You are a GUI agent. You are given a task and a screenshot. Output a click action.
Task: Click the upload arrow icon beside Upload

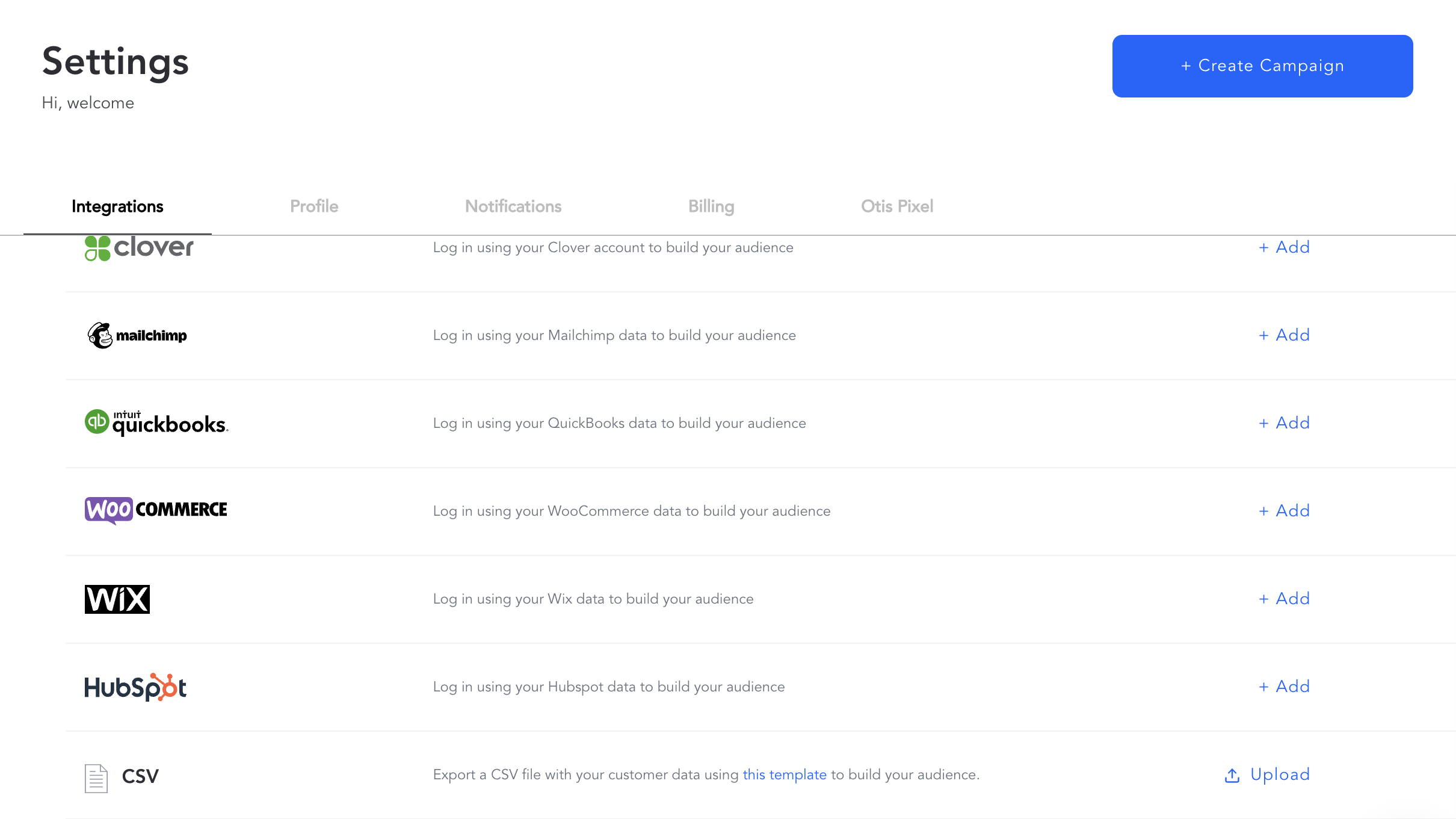1232,775
